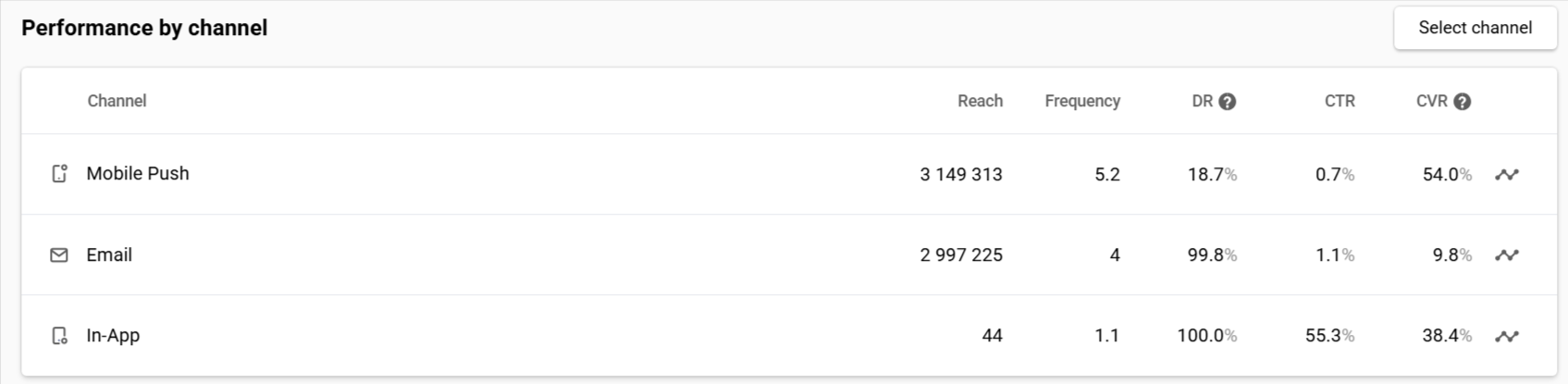Click the Performance by channel heading
The width and height of the screenshot is (1568, 384).
click(144, 28)
